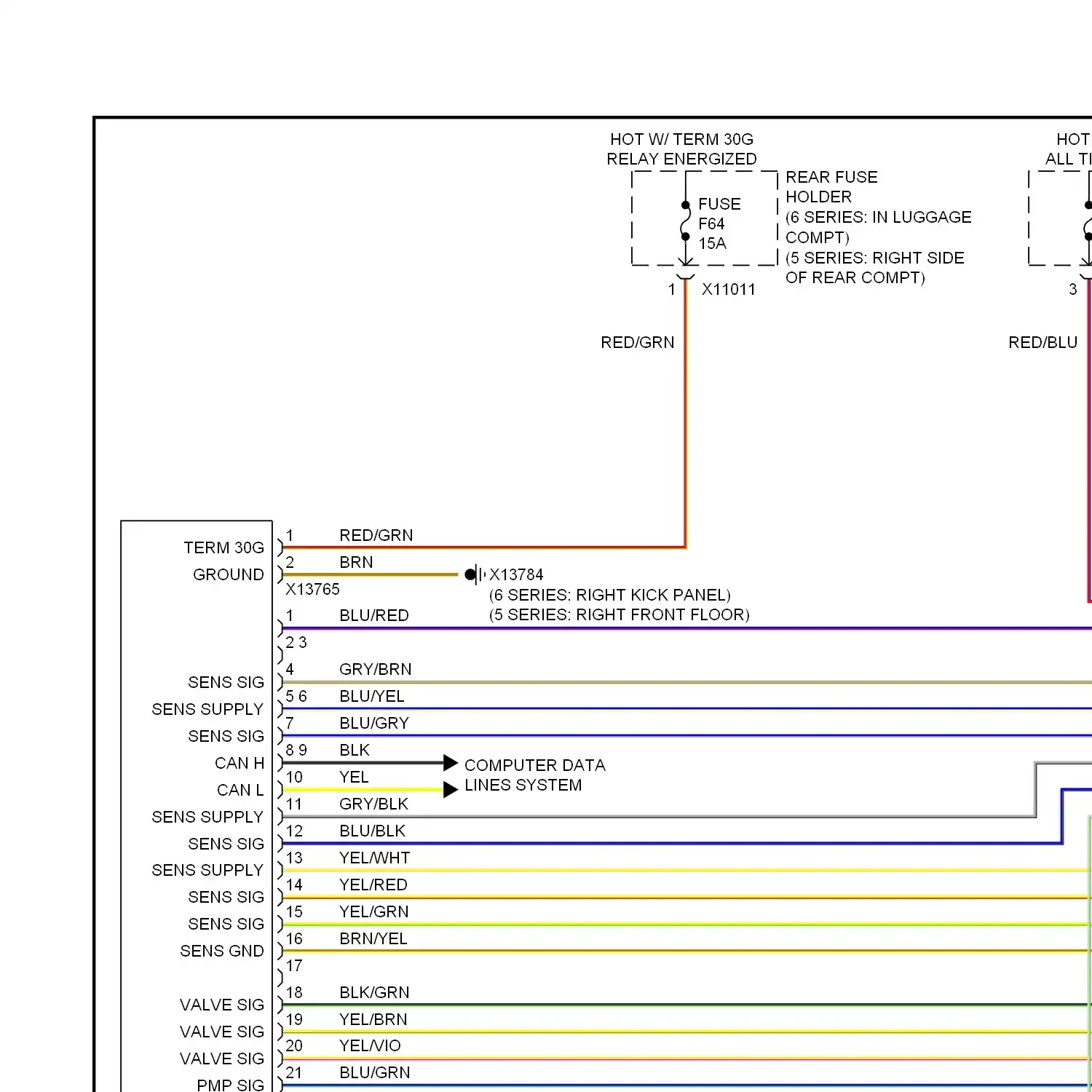Click the YEL/GRN wire label

(x=374, y=911)
